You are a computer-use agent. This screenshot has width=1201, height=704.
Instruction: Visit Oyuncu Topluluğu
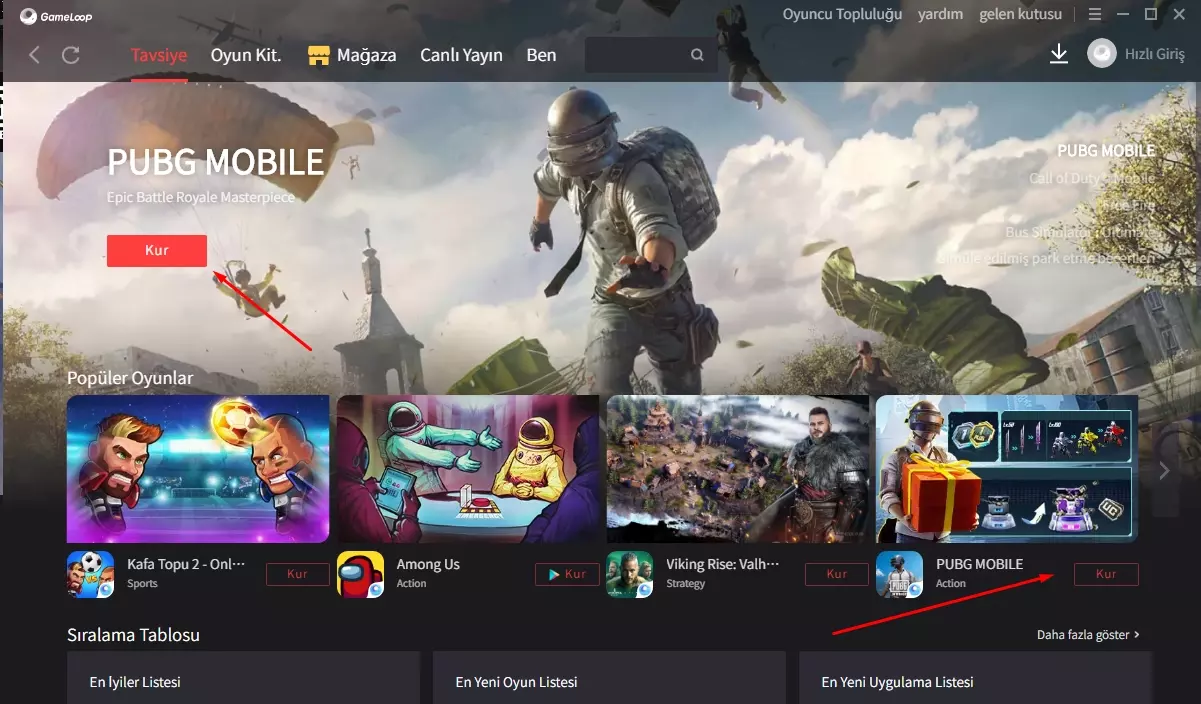pos(842,14)
